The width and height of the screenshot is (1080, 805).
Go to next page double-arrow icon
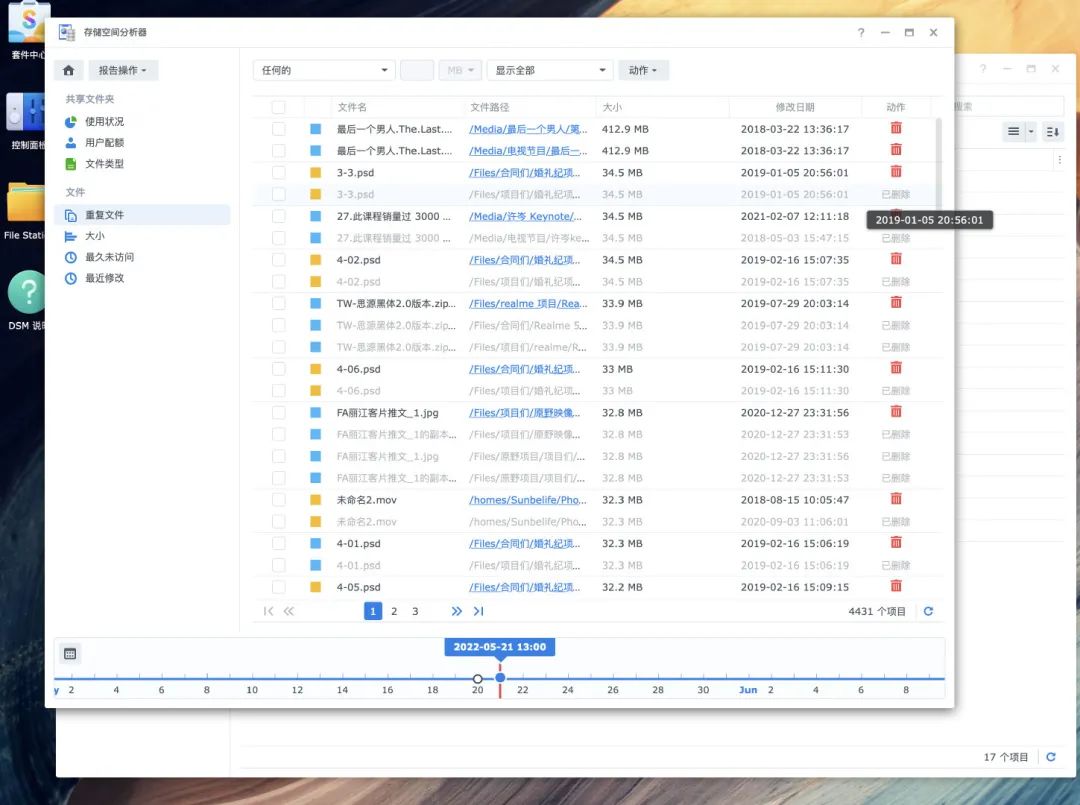(x=456, y=611)
